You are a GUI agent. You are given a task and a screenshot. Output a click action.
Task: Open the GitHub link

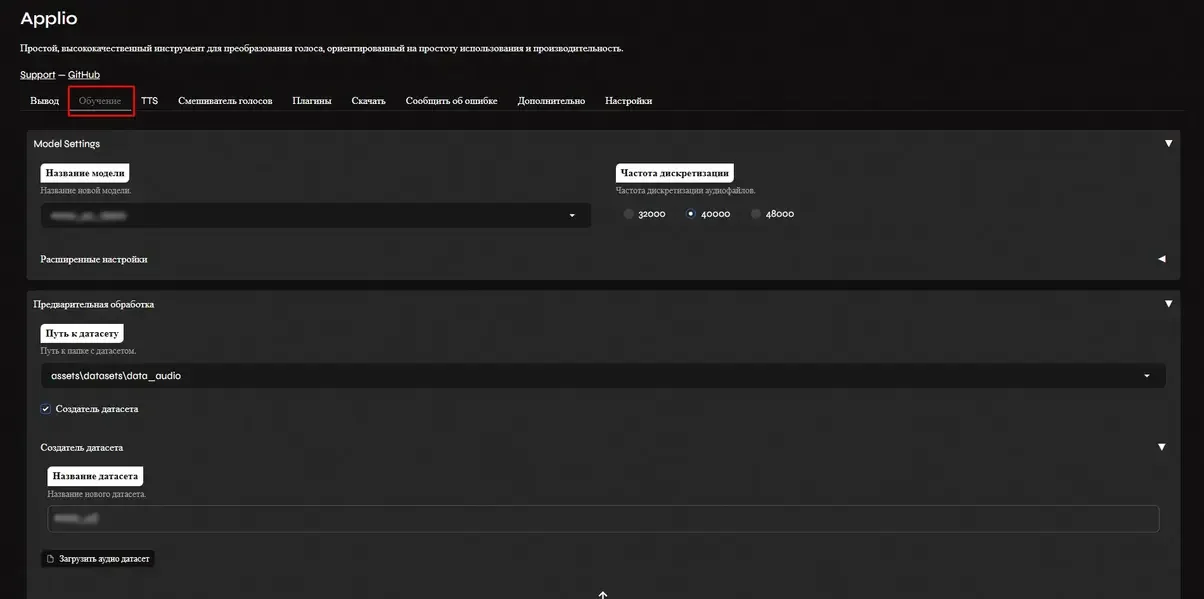click(84, 75)
